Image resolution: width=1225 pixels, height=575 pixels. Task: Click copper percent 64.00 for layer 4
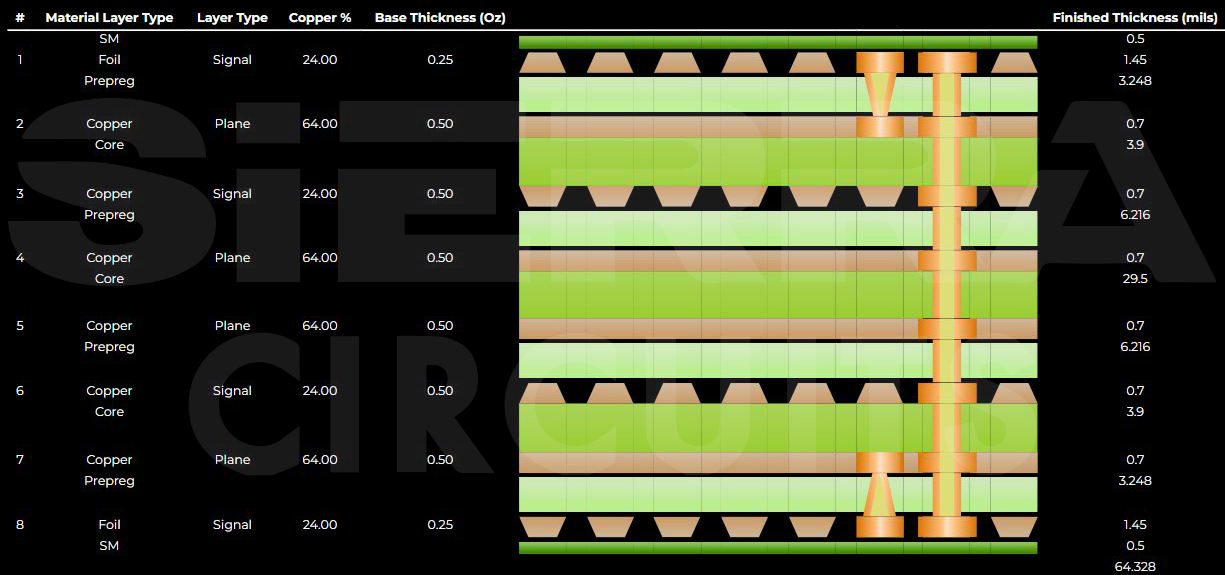point(320,258)
